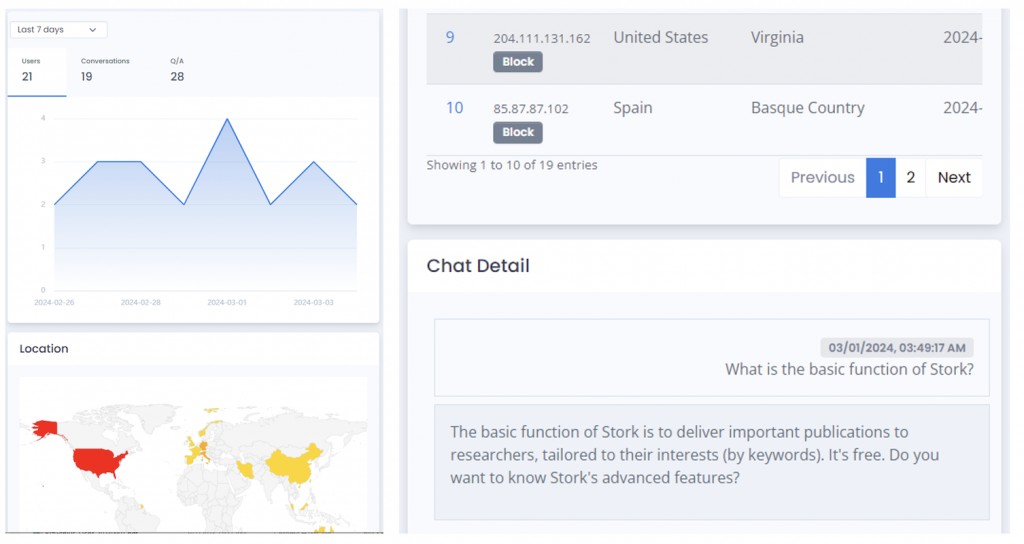Select page 1 in pagination
This screenshot has width=1024, height=544.
(x=881, y=177)
